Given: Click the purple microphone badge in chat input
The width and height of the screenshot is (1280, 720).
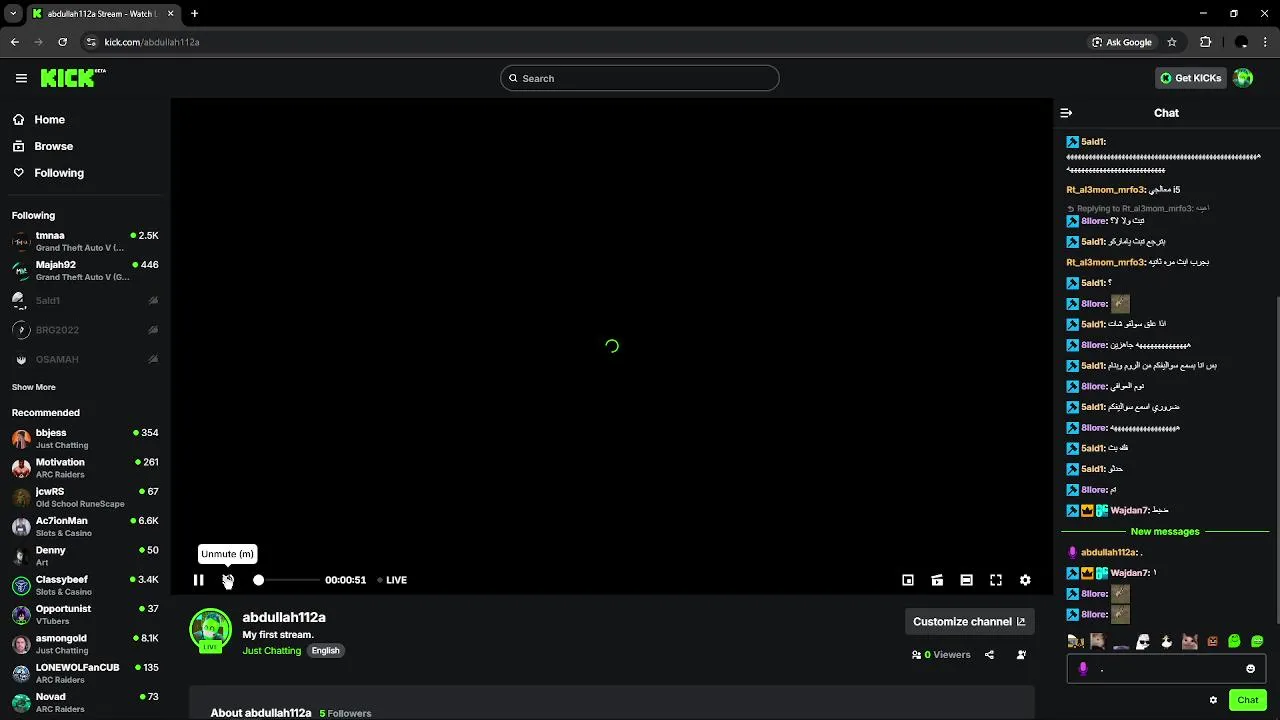Looking at the screenshot, I should (x=1083, y=669).
